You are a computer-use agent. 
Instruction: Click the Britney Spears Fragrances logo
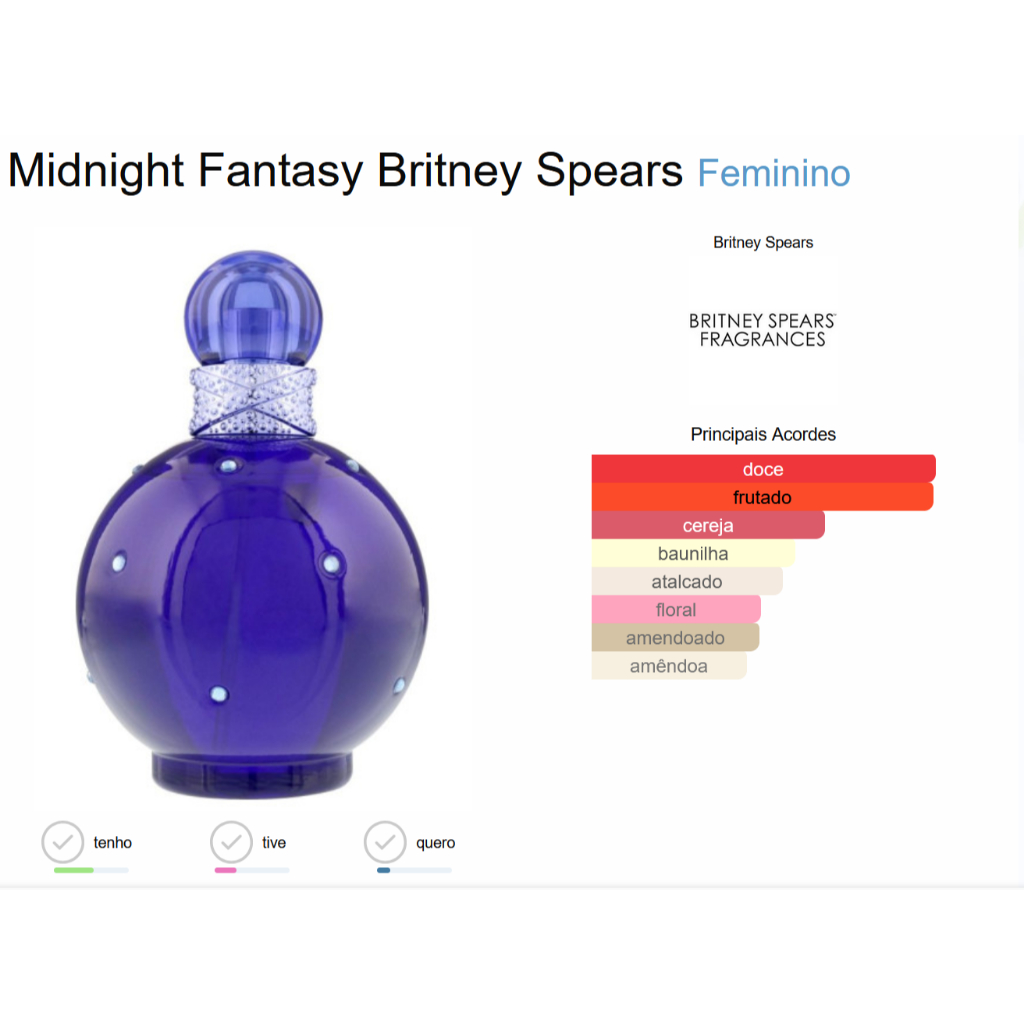pyautogui.click(x=763, y=330)
